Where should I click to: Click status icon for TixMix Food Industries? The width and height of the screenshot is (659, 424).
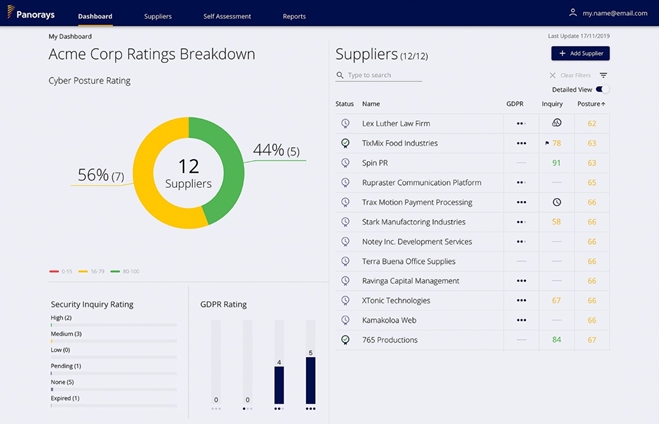(x=345, y=143)
